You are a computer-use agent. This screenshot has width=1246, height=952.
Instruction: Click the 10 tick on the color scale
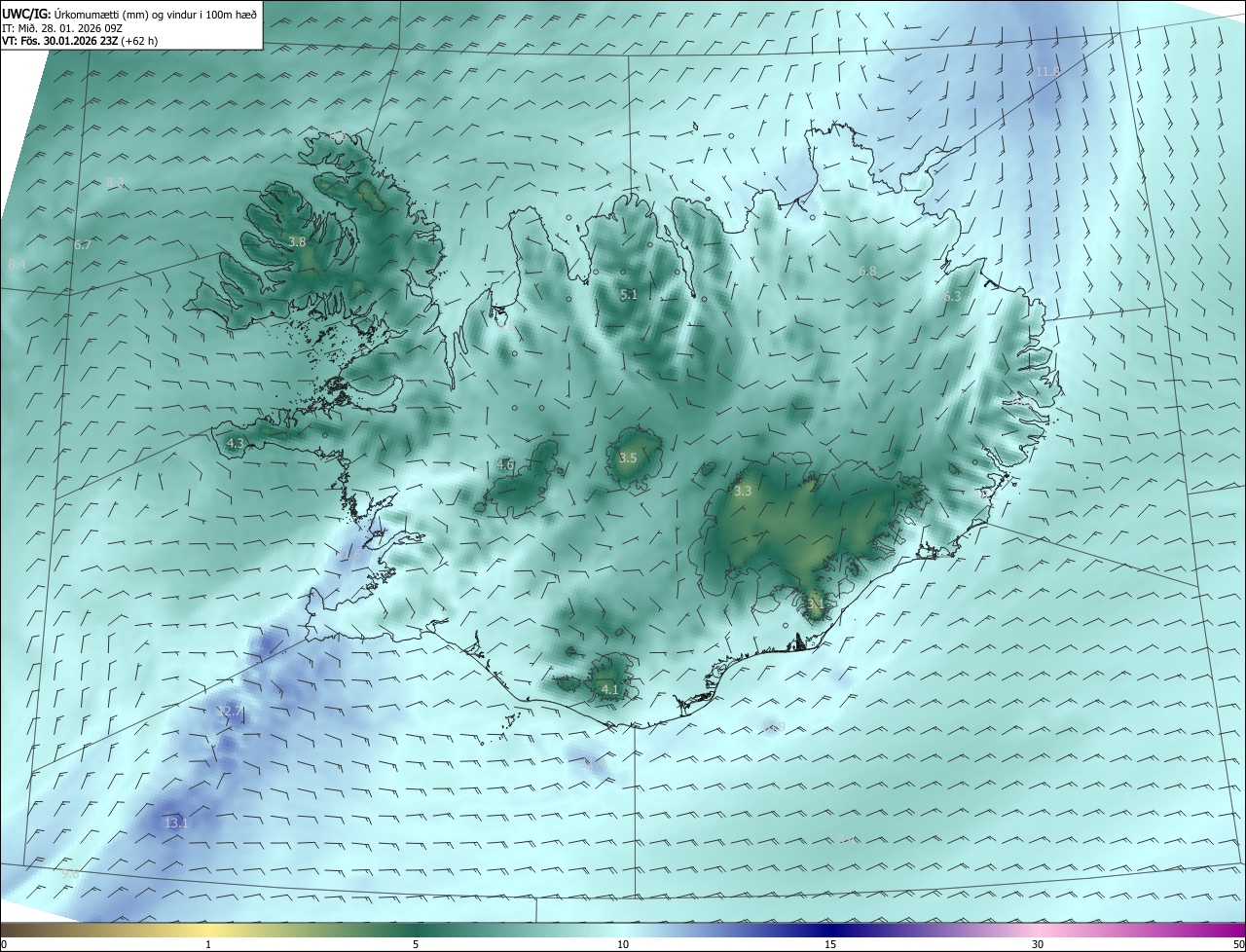[x=623, y=944]
